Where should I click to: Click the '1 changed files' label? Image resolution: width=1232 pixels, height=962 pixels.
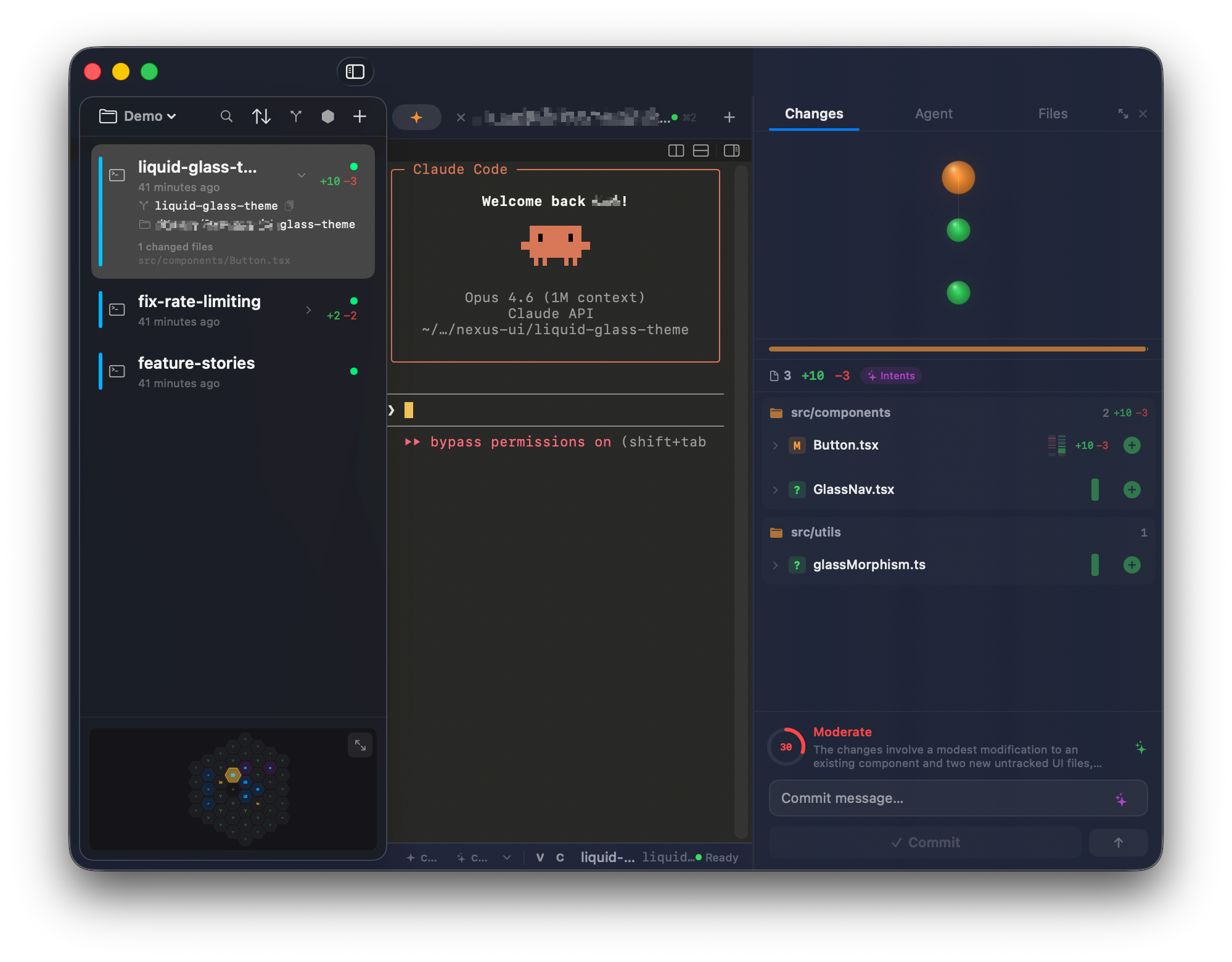pos(175,247)
